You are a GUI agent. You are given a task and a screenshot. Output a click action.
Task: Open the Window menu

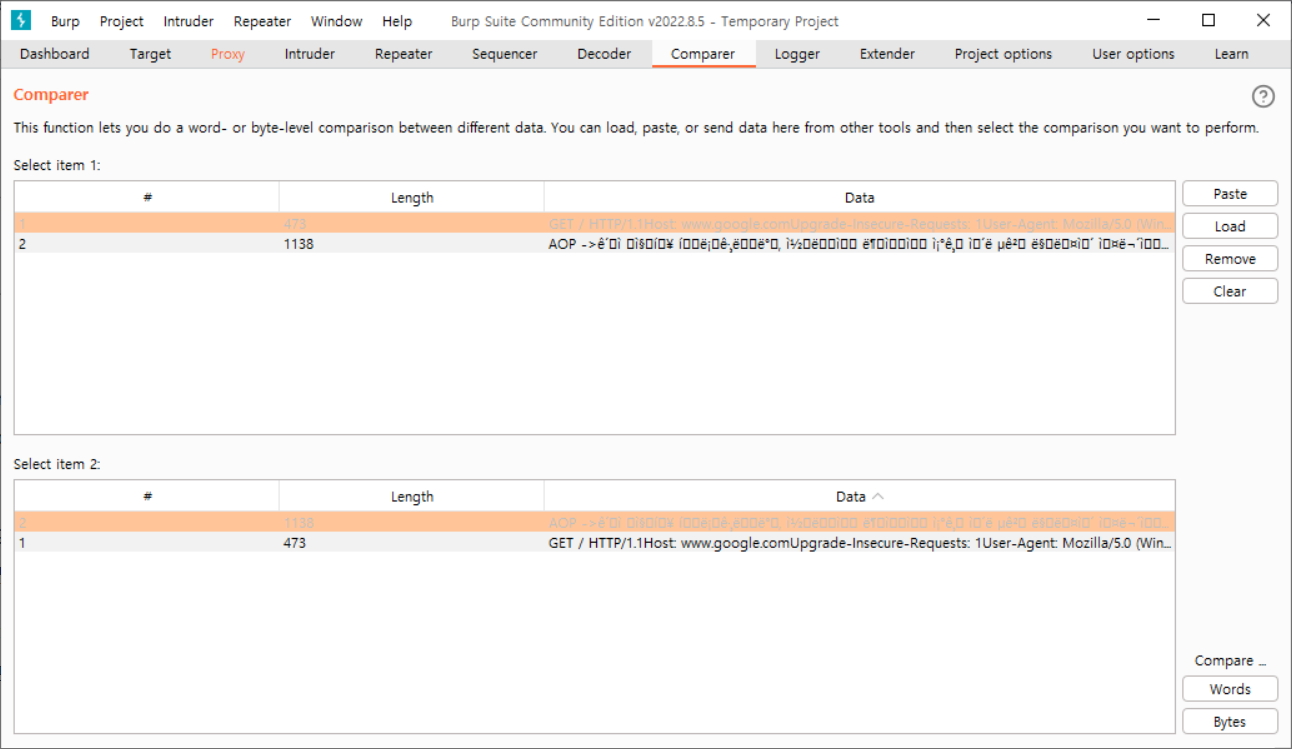[336, 21]
